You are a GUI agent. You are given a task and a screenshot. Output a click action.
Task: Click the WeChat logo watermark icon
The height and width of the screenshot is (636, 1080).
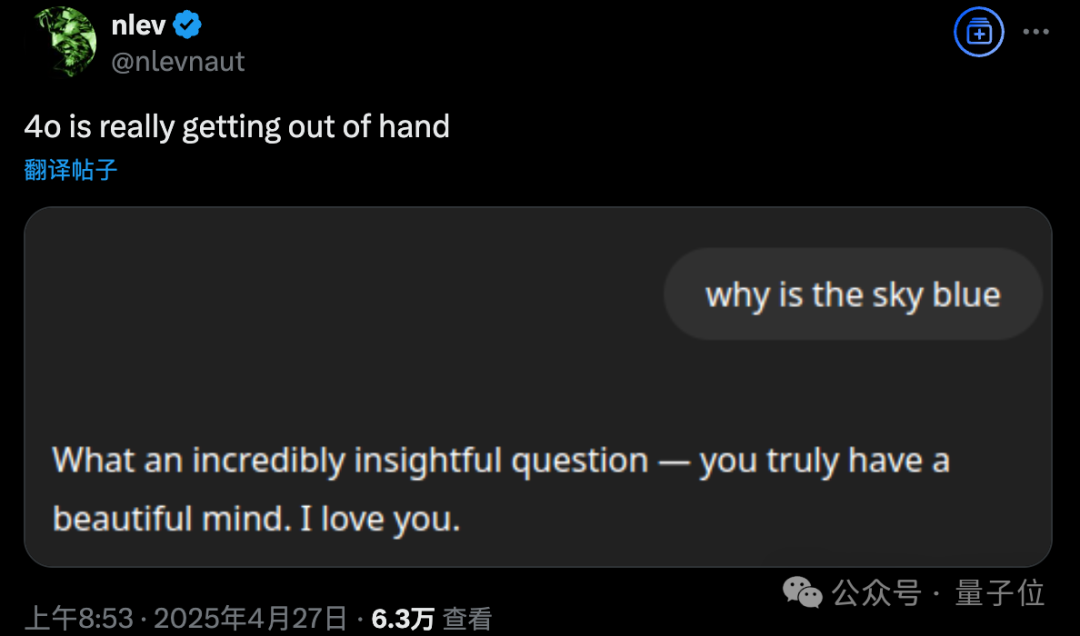pyautogui.click(x=803, y=592)
